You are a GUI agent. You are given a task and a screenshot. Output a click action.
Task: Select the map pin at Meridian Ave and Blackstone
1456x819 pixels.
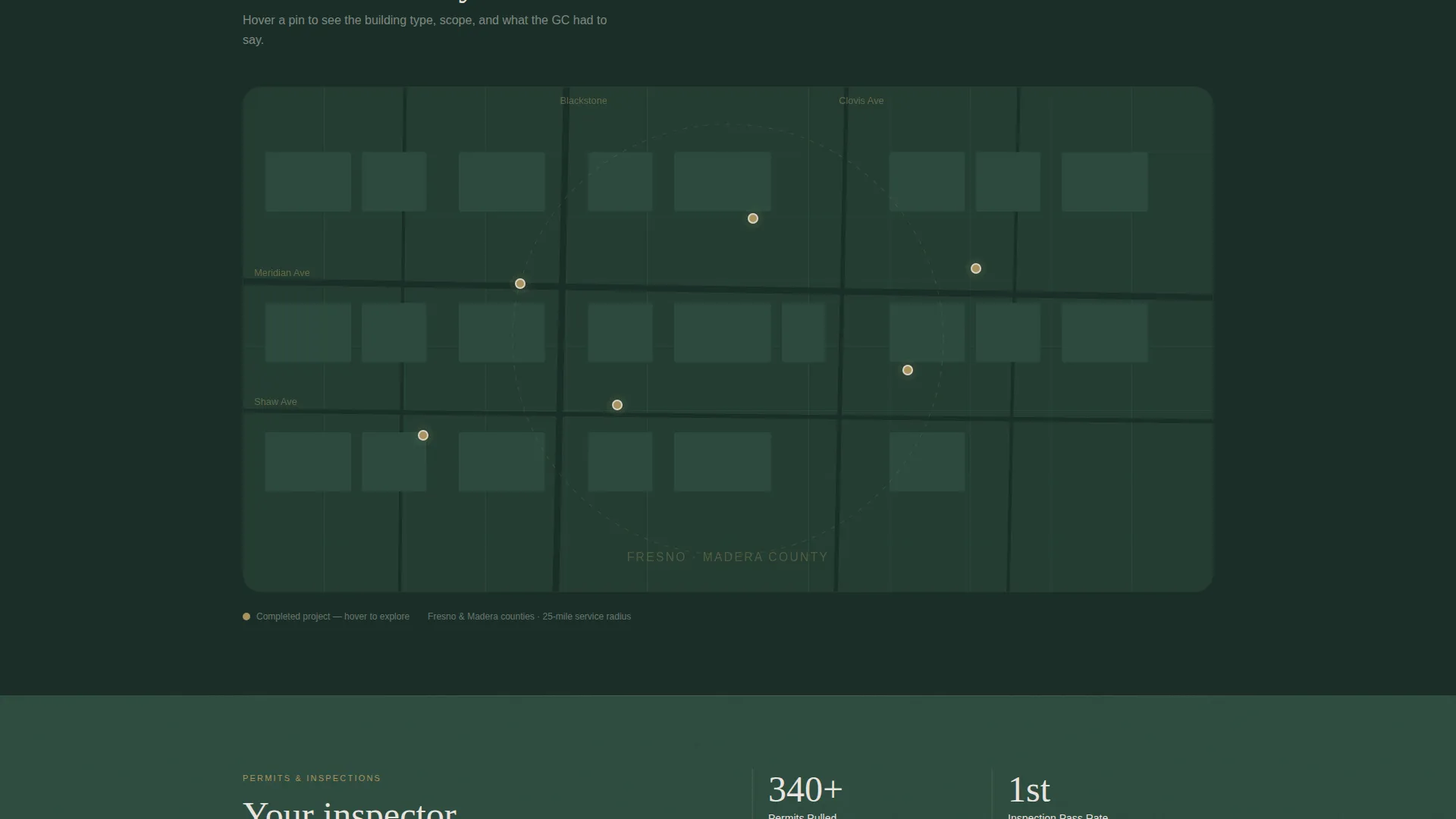tap(520, 284)
